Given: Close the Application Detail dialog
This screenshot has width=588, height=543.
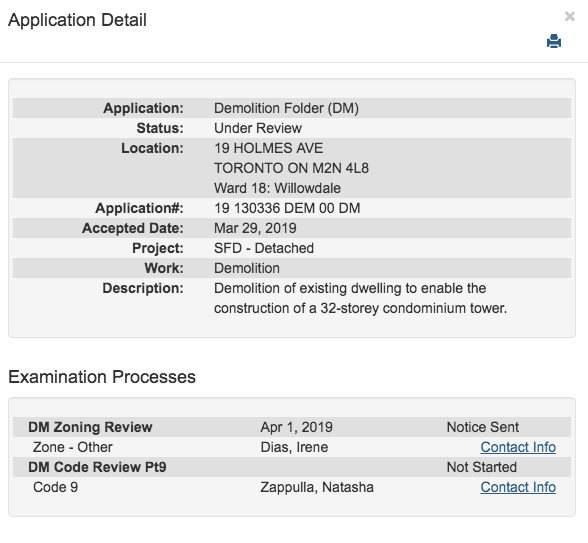Looking at the screenshot, I should coord(570,16).
